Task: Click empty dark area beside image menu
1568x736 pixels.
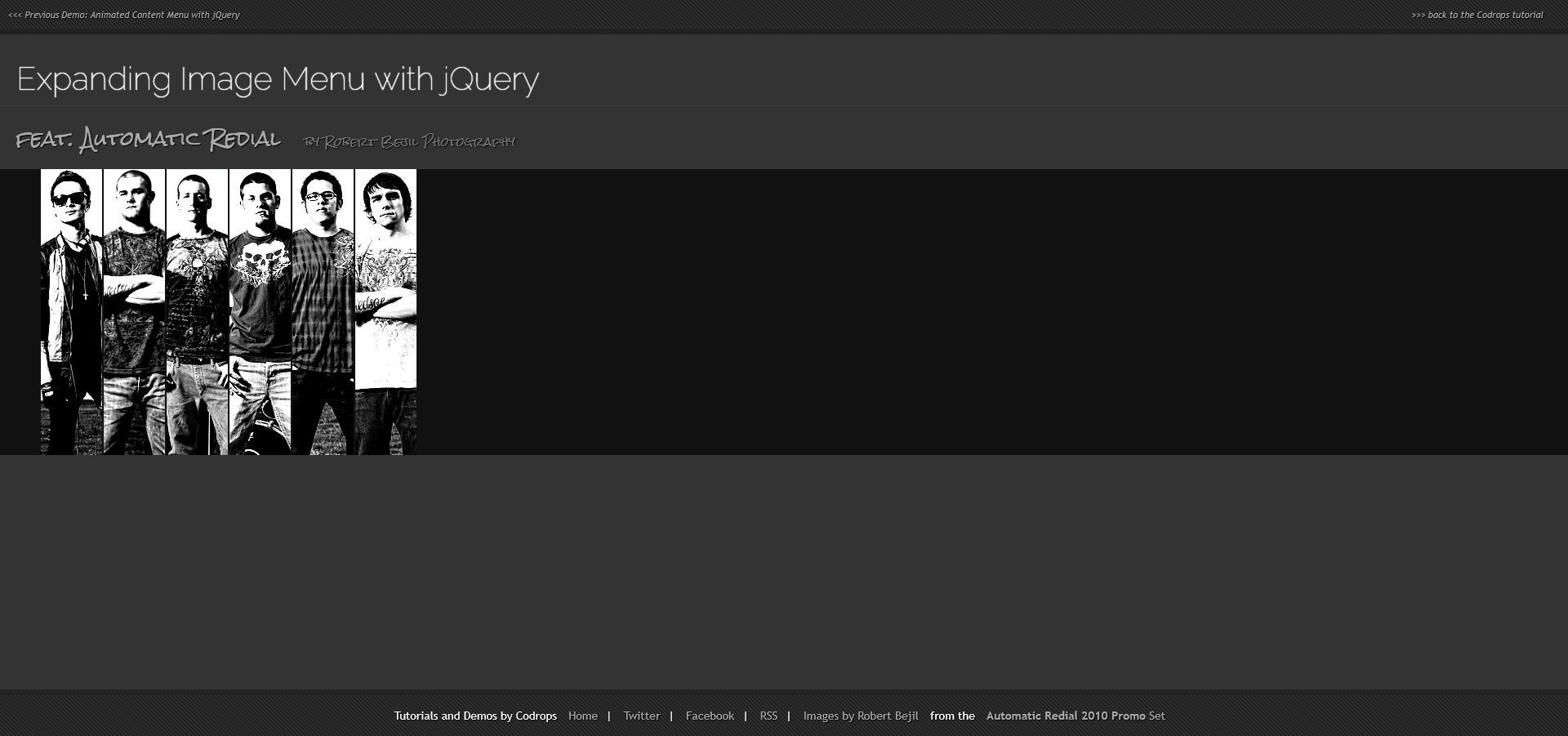Action: 980,311
